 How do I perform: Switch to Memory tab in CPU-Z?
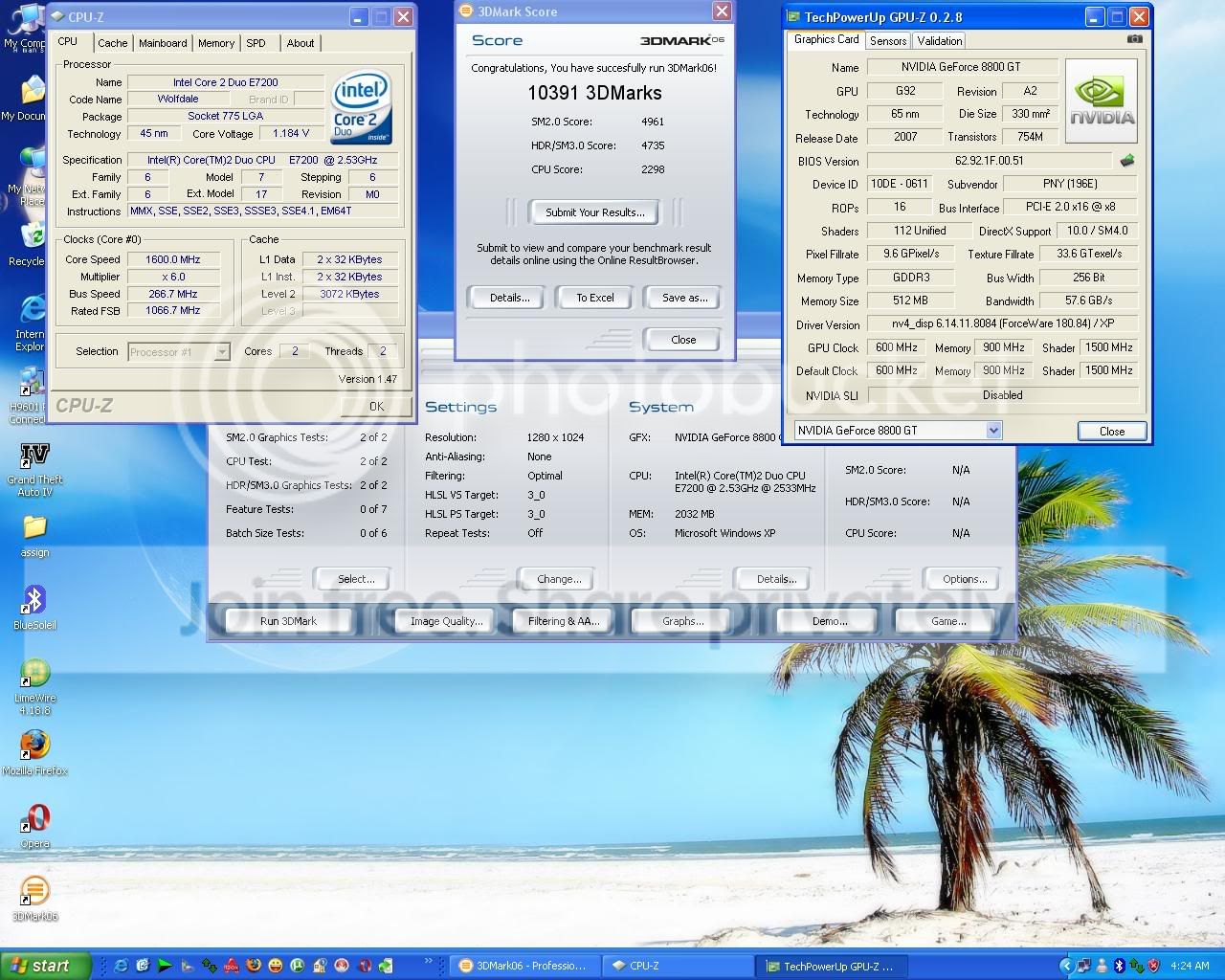point(216,43)
